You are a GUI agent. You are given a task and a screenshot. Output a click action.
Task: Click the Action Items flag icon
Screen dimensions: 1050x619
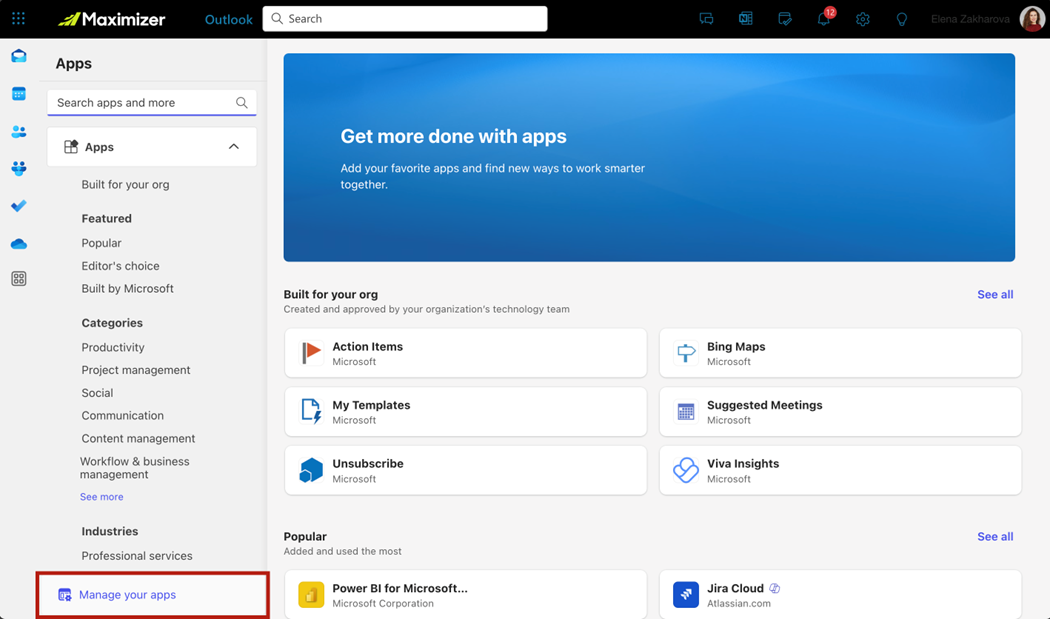311,352
